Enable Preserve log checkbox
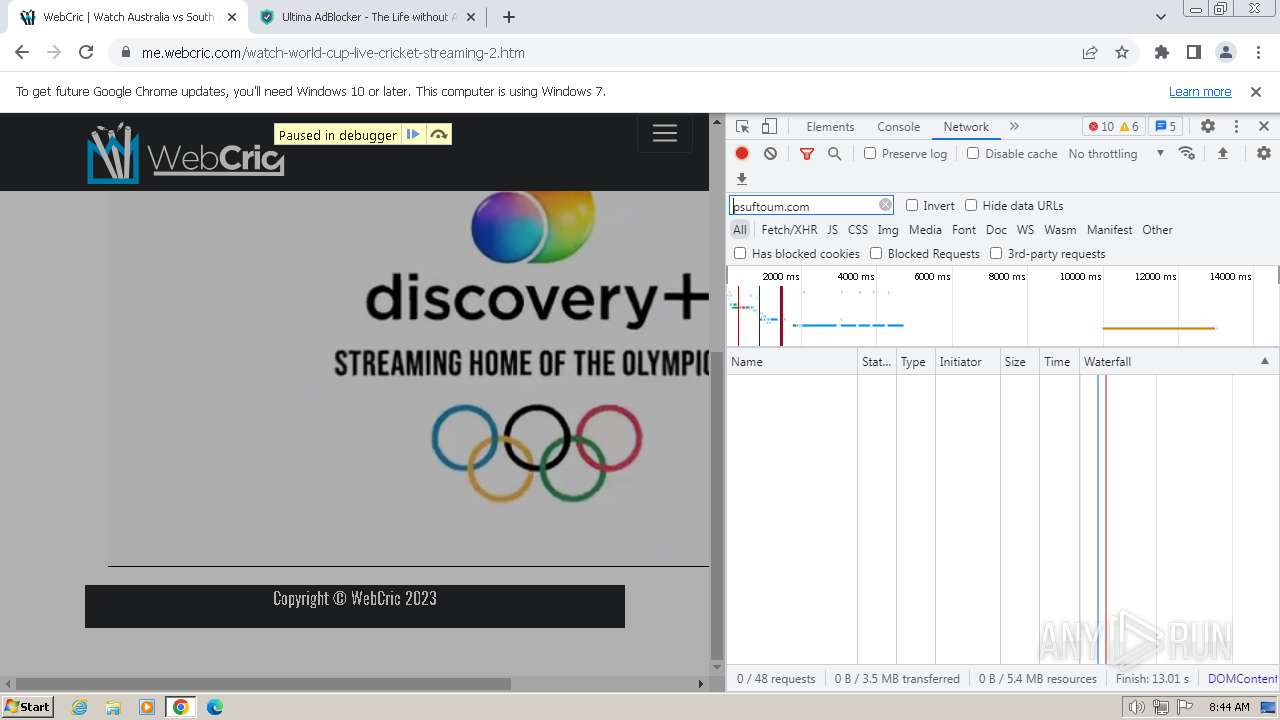 click(x=870, y=153)
